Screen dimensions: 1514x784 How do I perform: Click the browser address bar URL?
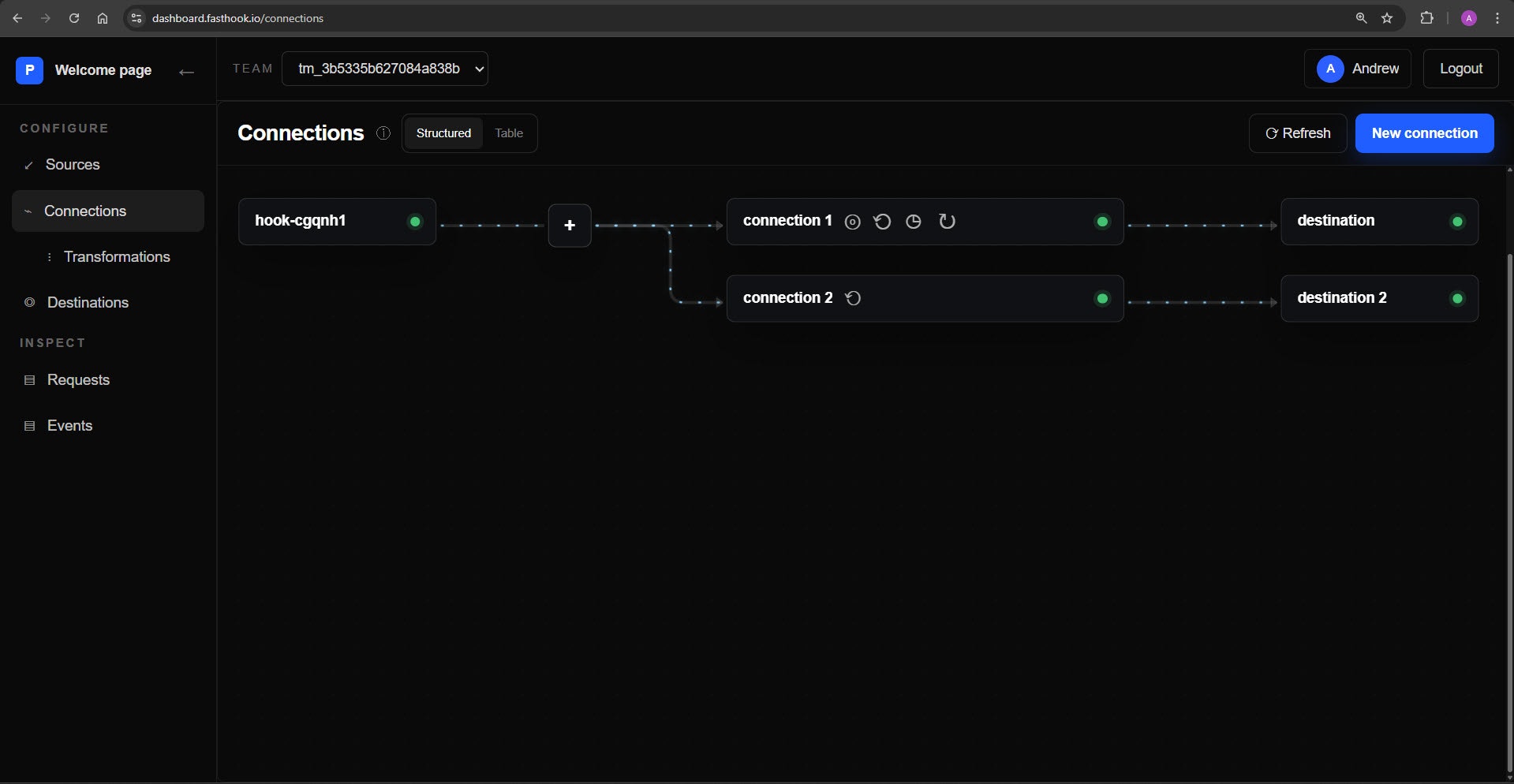point(237,18)
